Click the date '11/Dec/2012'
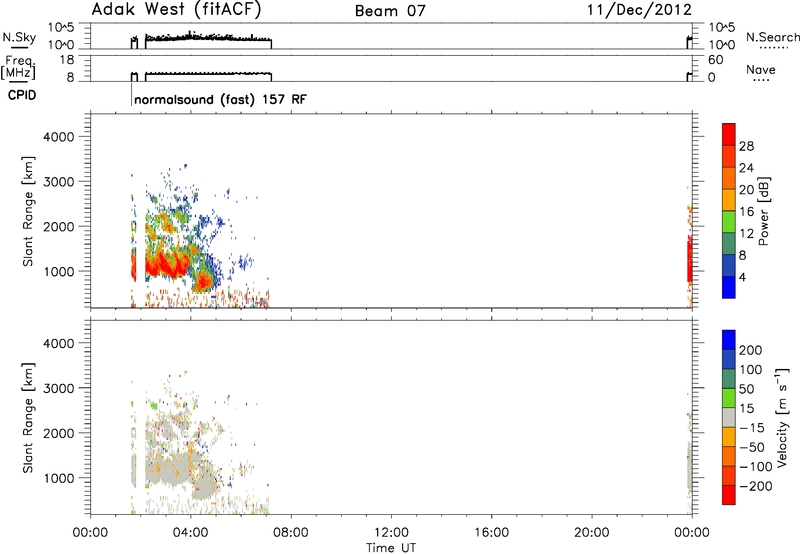Viewport: 800px width, 554px height. coord(639,10)
